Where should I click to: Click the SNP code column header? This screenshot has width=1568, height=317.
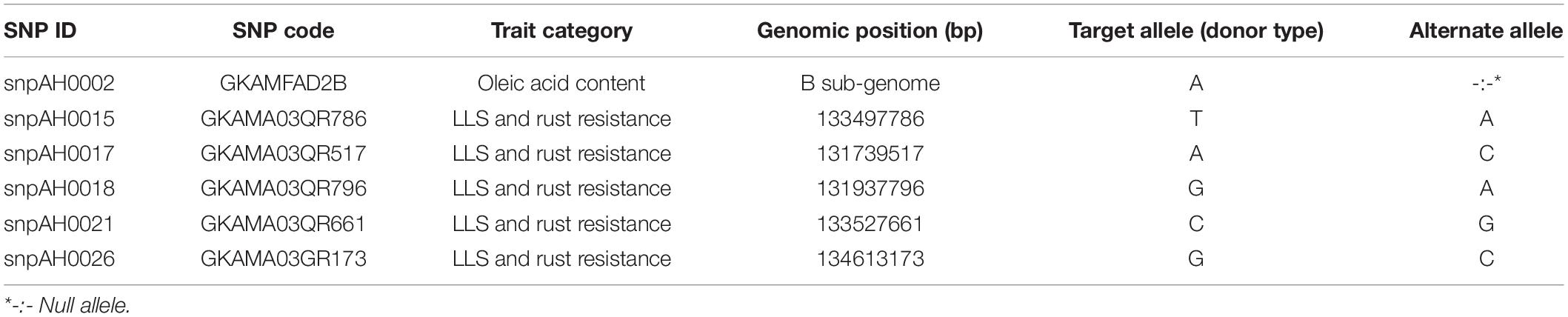click(283, 31)
